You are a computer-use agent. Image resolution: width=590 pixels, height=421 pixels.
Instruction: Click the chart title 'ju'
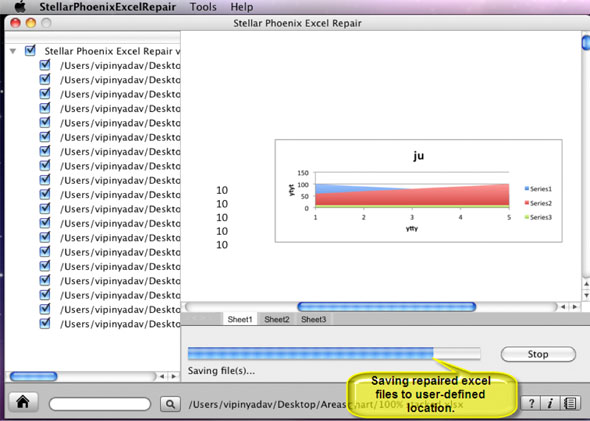point(418,155)
